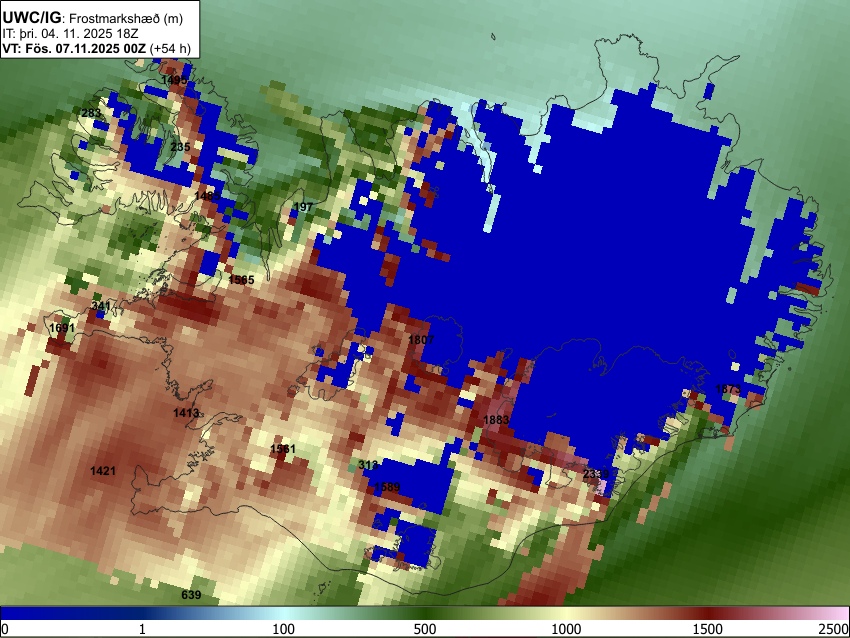Image resolution: width=850 pixels, height=638 pixels.
Task: Click the map value label 283
Action: 91,113
